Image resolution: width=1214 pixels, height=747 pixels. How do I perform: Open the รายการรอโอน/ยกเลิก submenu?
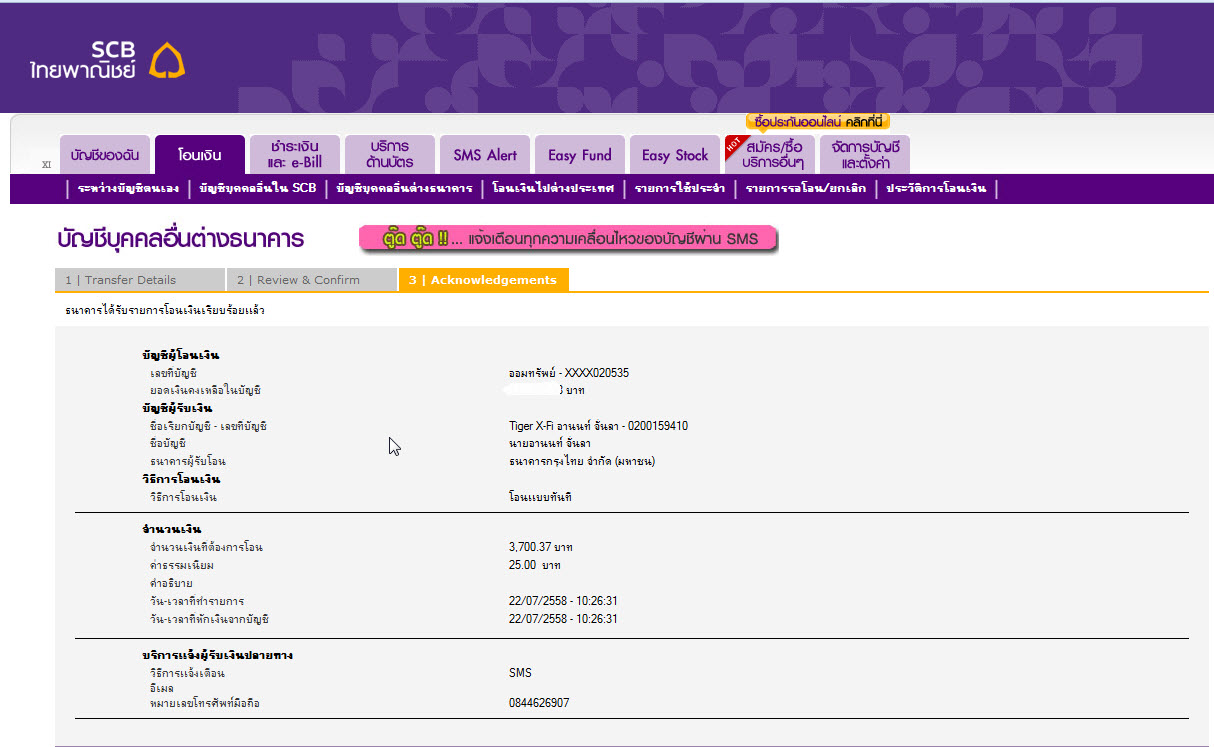pos(805,188)
